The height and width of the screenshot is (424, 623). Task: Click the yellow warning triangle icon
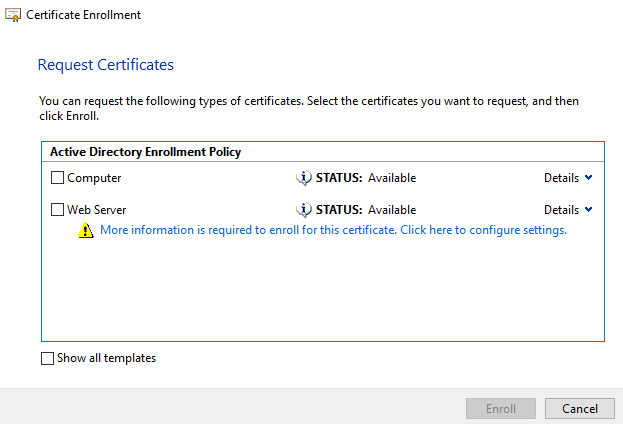click(86, 230)
